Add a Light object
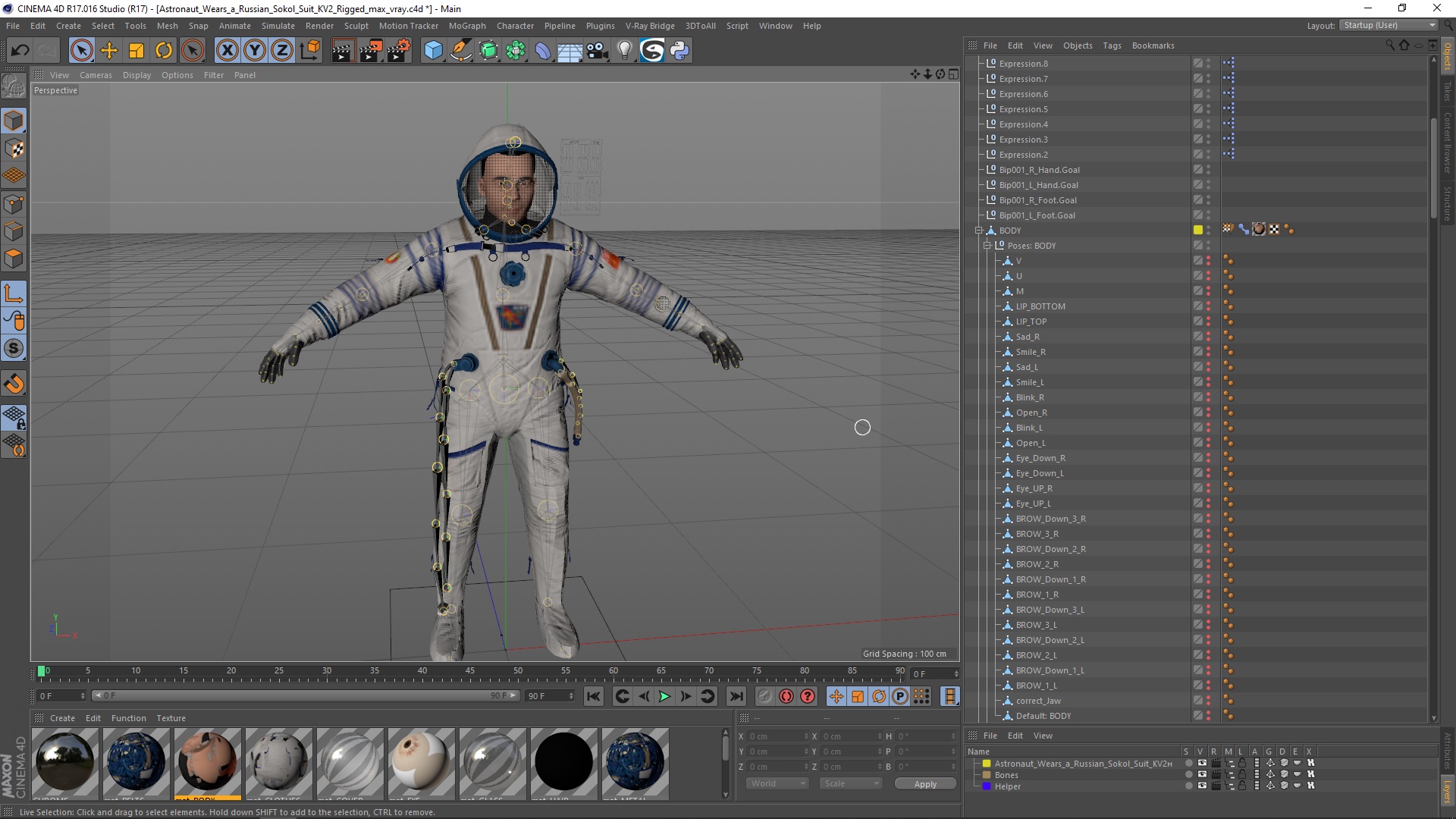This screenshot has width=1456, height=819. [625, 51]
